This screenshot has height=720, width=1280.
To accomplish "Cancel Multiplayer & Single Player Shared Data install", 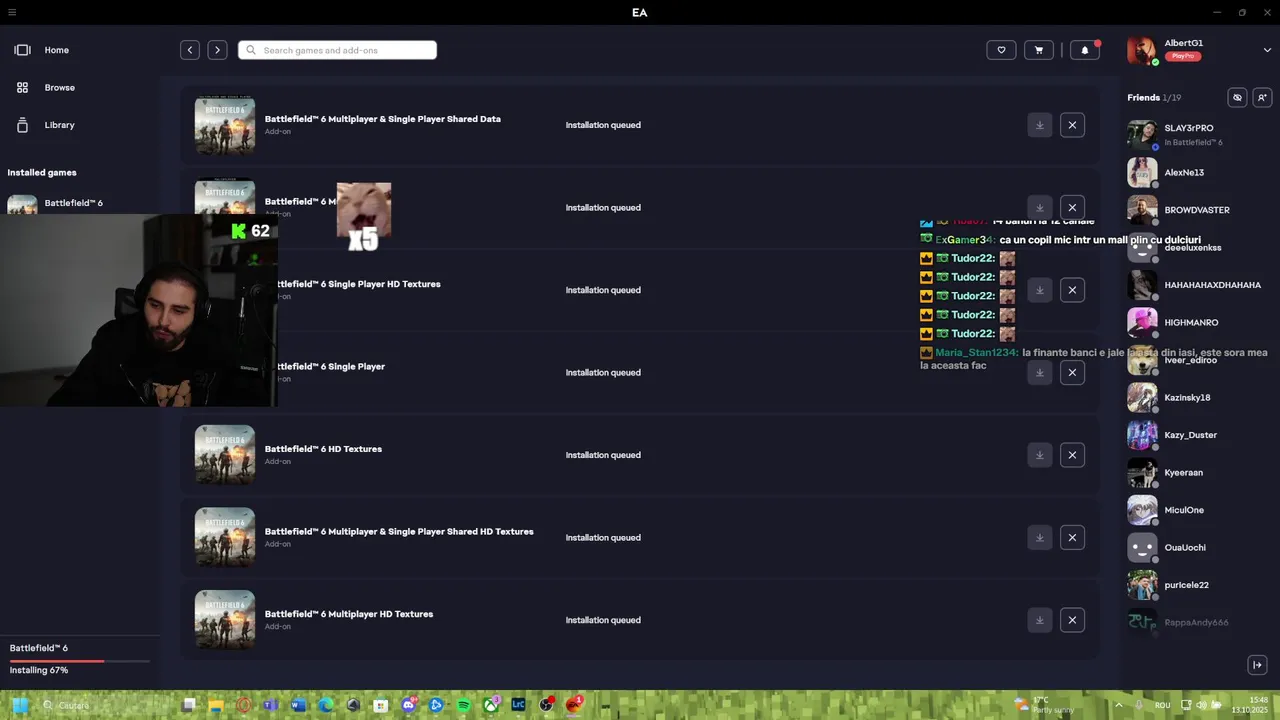I will (1072, 125).
